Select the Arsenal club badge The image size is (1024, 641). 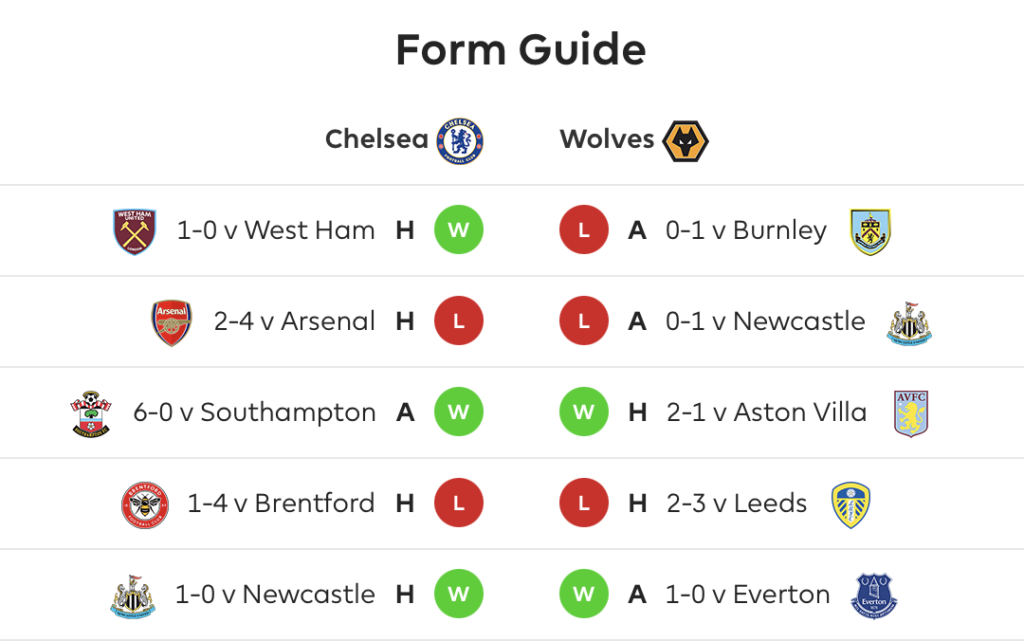click(172, 322)
